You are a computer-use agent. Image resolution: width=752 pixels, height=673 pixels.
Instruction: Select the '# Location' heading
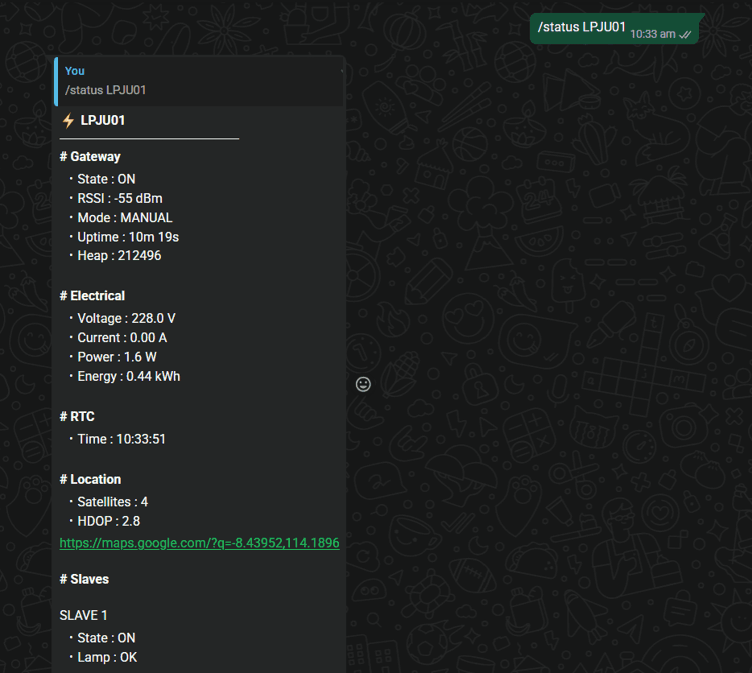tap(90, 479)
